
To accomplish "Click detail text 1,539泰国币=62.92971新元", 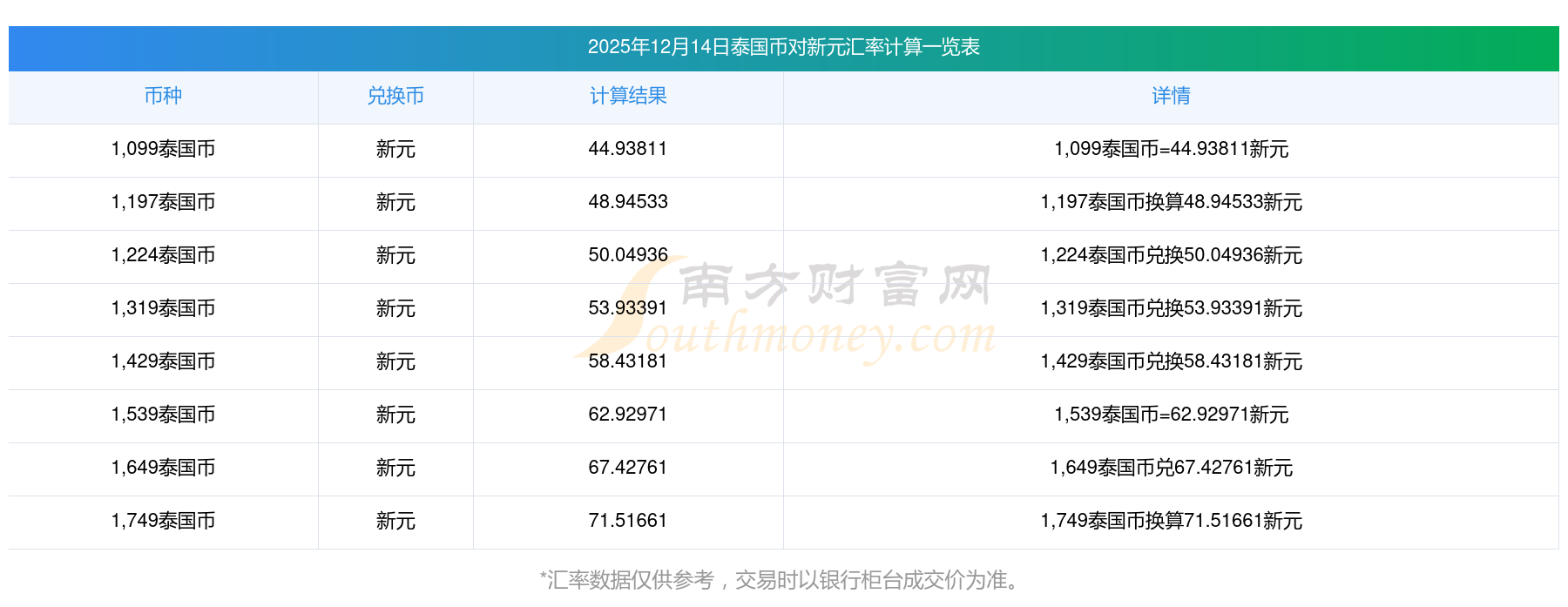I will click(1171, 415).
